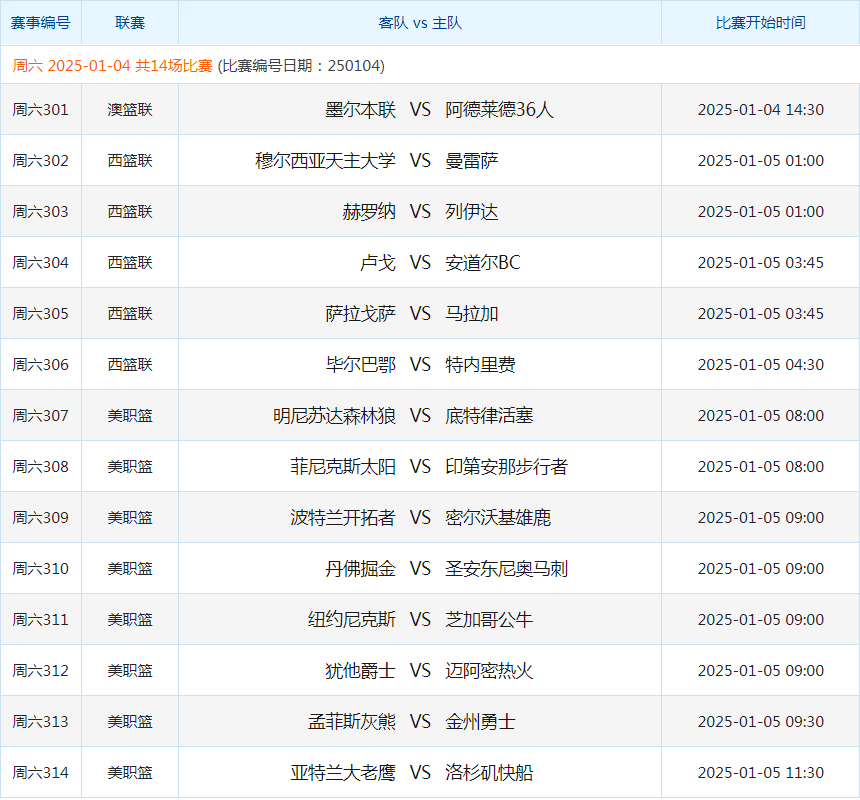Click team name 明尼苏达森林狼
The image size is (860, 800).
click(334, 416)
